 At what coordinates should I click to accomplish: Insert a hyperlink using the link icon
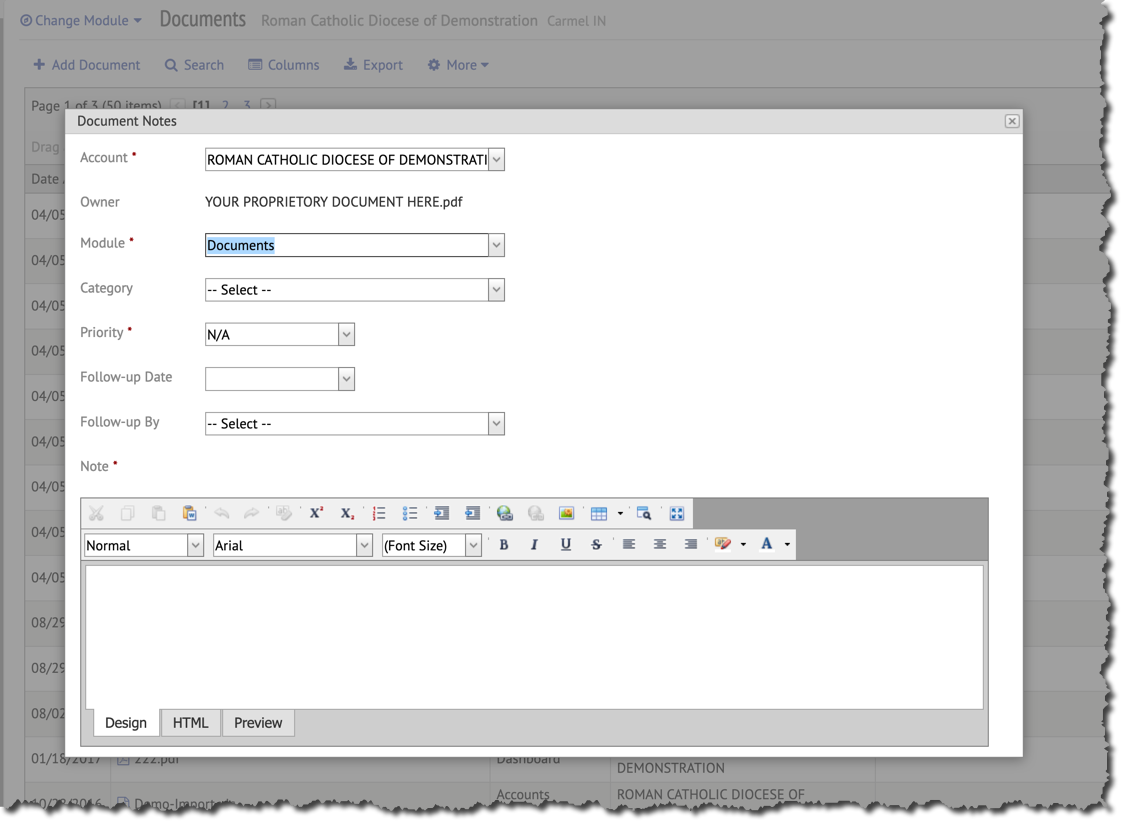505,513
